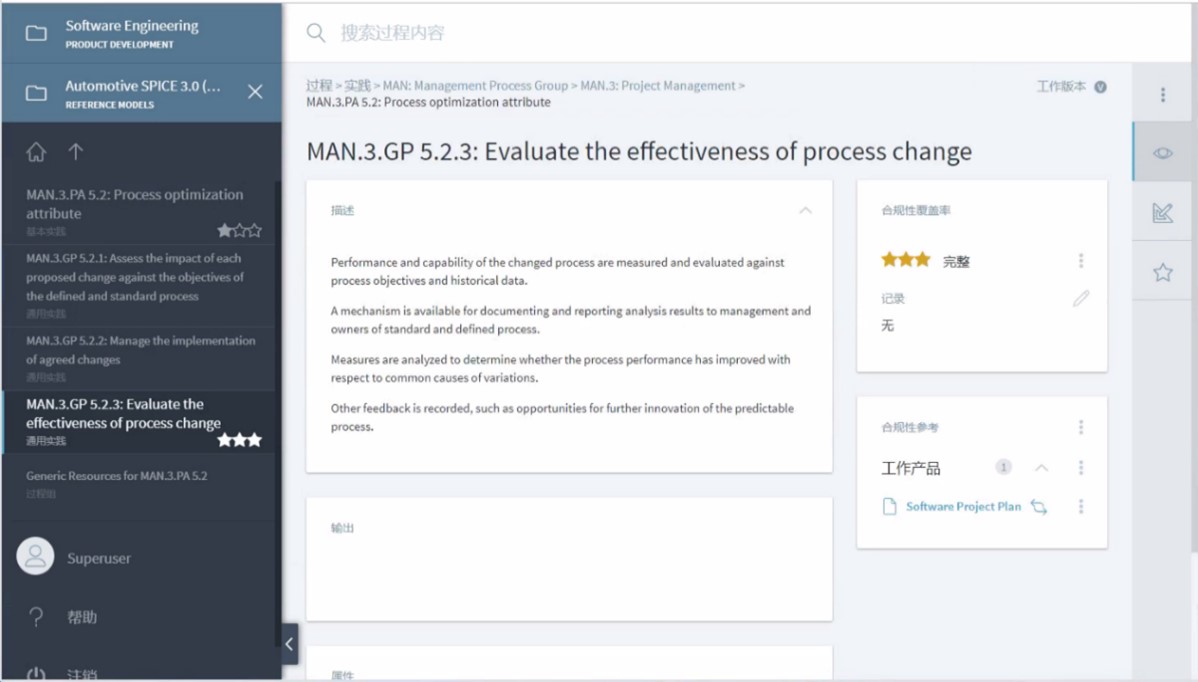Click the pencil icon next to 记录
The width and height of the screenshot is (1198, 682).
click(x=1080, y=298)
